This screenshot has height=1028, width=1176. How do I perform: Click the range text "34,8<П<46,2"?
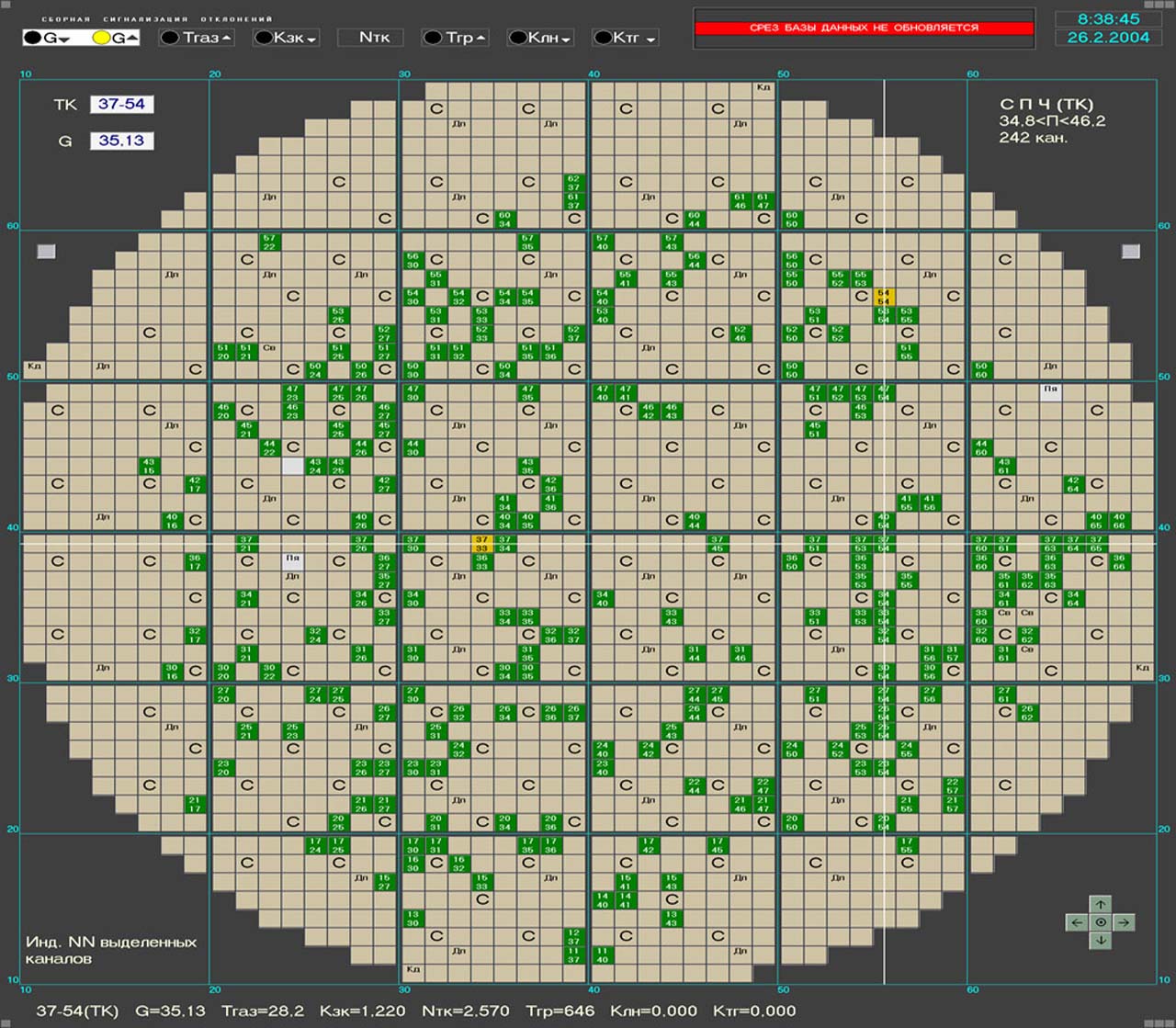[1053, 120]
